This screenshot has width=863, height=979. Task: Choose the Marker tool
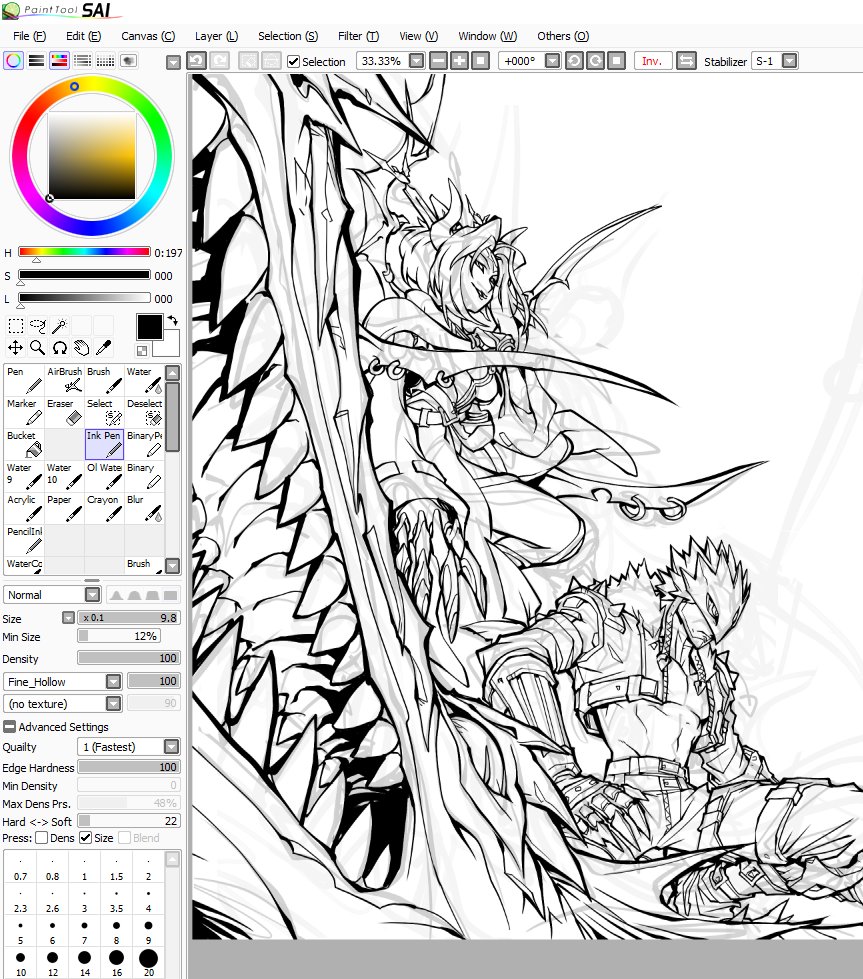(24, 412)
